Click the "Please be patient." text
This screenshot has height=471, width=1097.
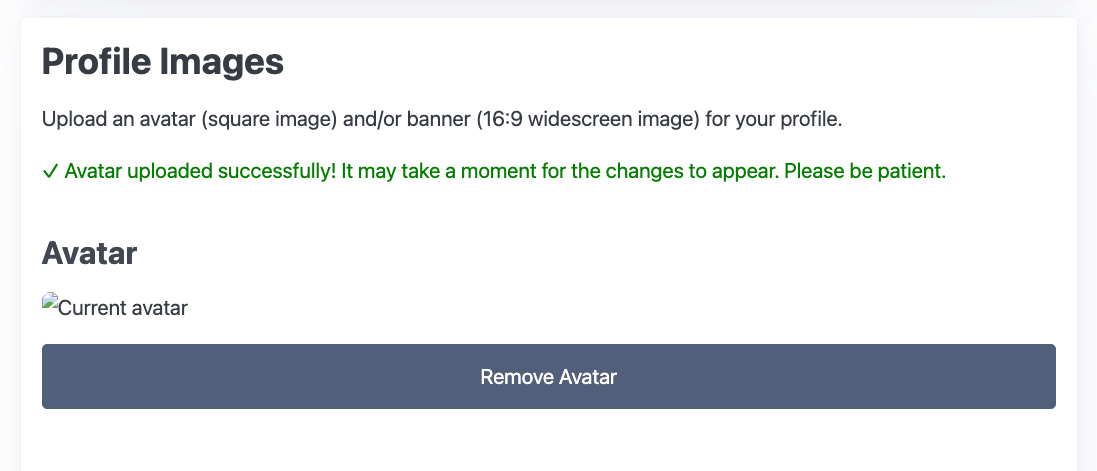865,171
